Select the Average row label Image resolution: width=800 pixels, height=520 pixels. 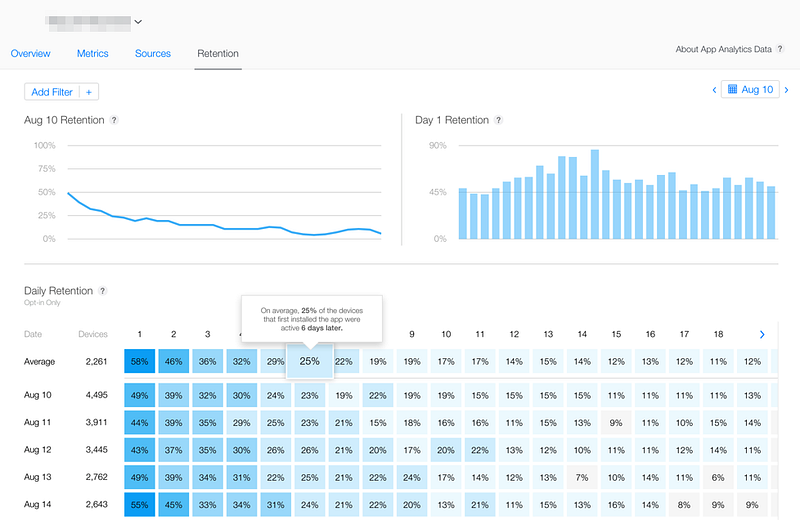[39, 362]
